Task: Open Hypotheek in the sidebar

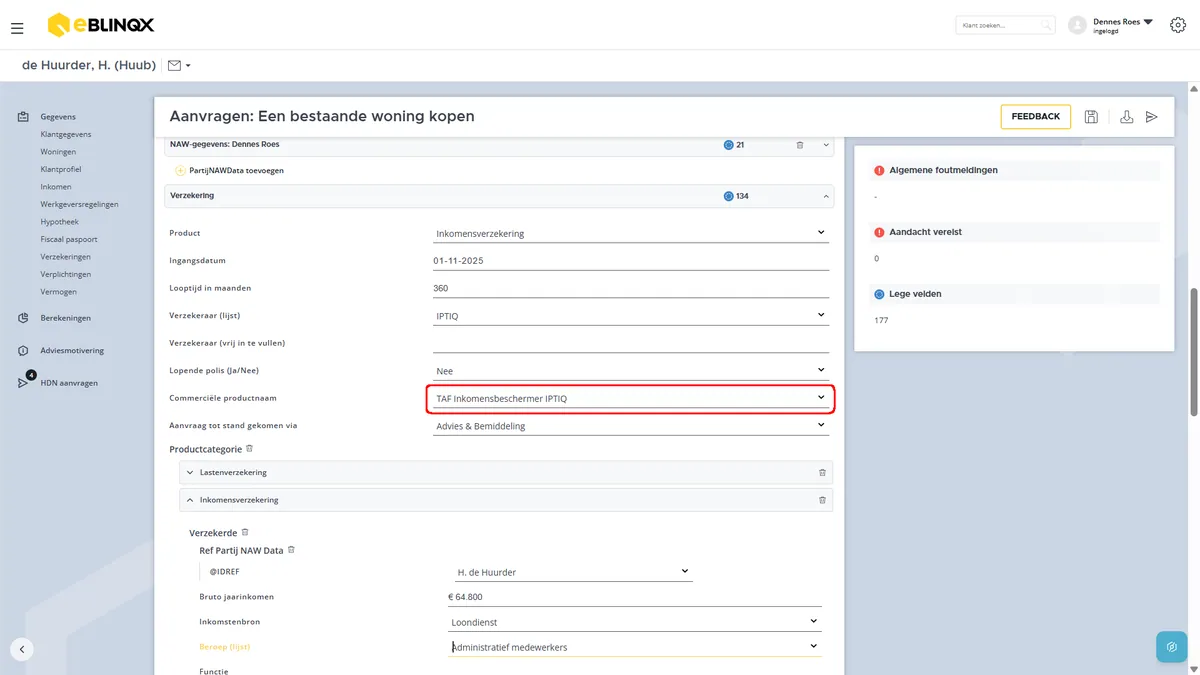Action: [59, 222]
